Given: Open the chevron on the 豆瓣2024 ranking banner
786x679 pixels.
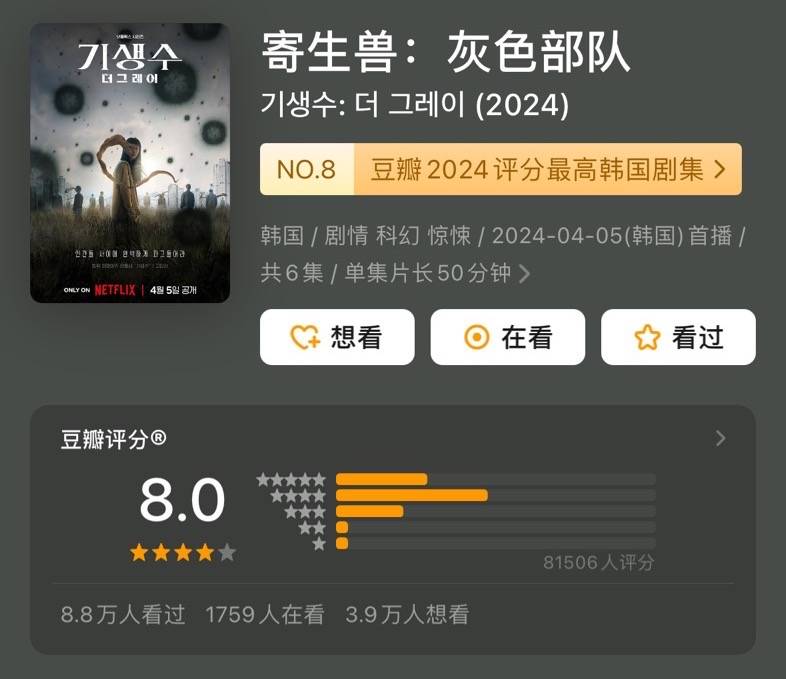Looking at the screenshot, I should (x=720, y=169).
